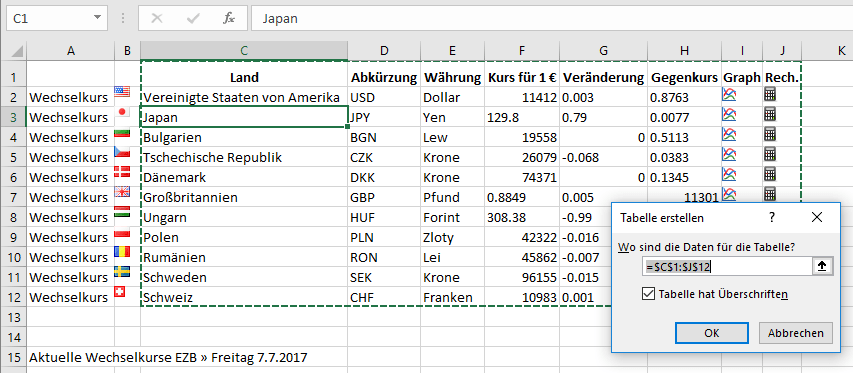The image size is (853, 373).
Task: Click the graph icon in the Bulgarien row
Action: coord(729,134)
